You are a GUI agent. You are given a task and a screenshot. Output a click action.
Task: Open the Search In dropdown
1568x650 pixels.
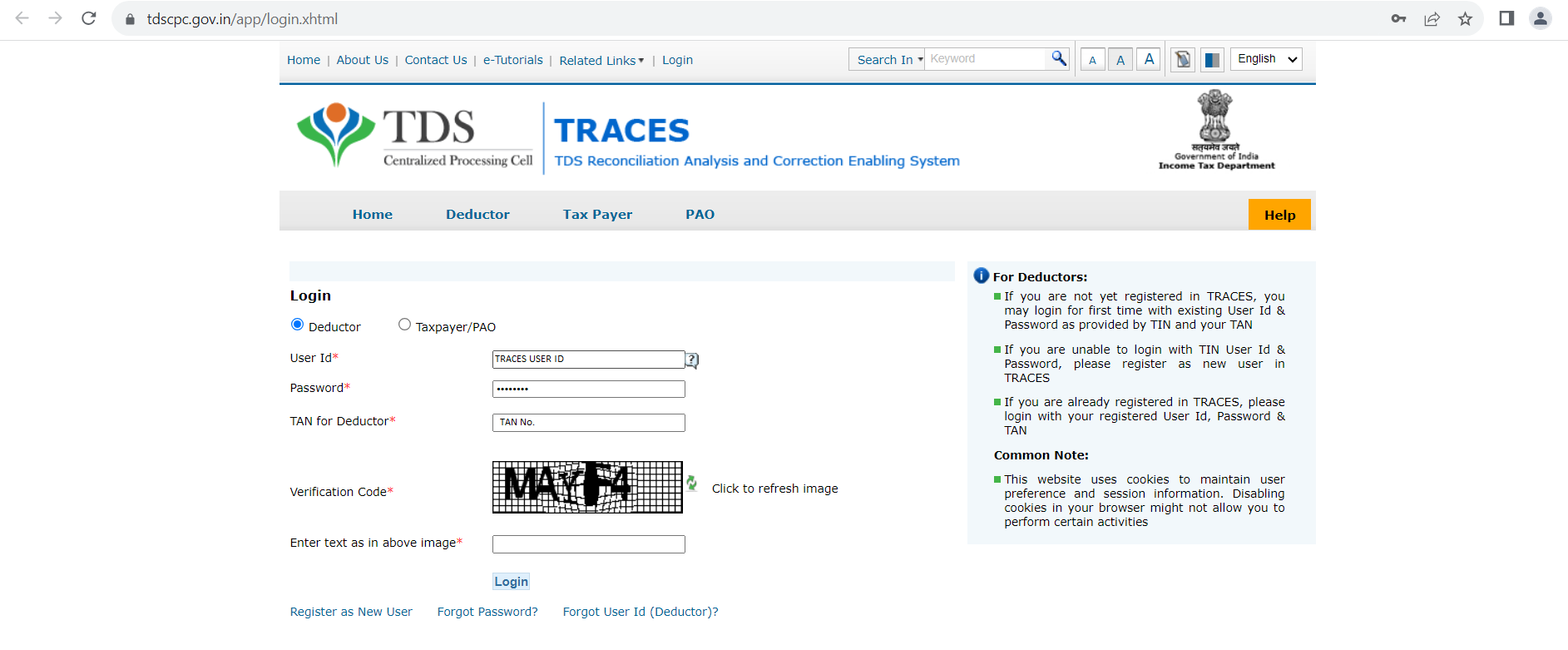887,59
